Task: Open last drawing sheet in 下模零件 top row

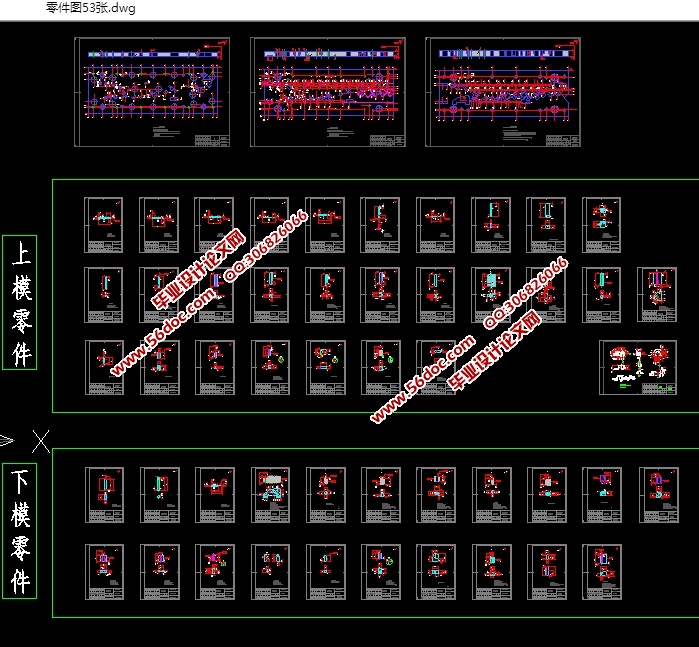Action: [657, 495]
